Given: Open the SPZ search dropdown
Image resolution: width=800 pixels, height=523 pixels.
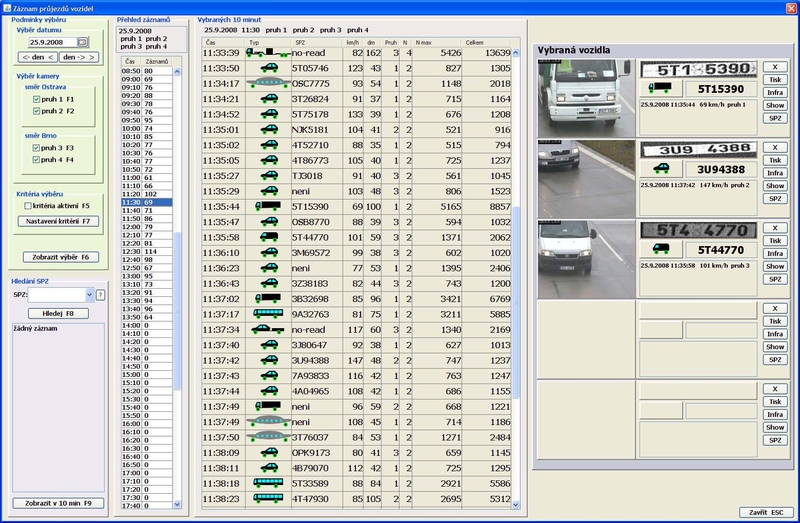Looking at the screenshot, I should pos(89,295).
